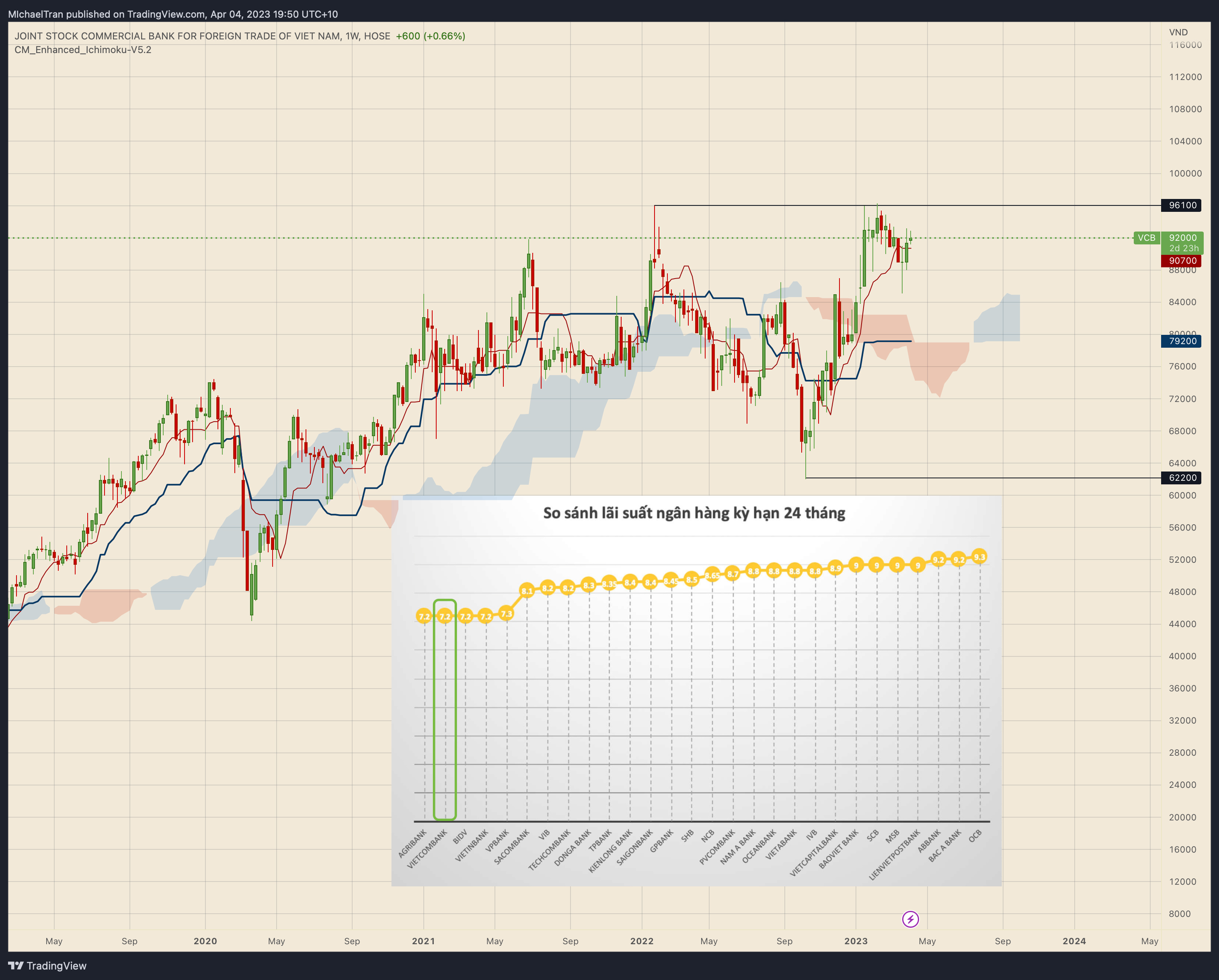
Task: Click the VND currency label on price axis
Action: (1178, 32)
